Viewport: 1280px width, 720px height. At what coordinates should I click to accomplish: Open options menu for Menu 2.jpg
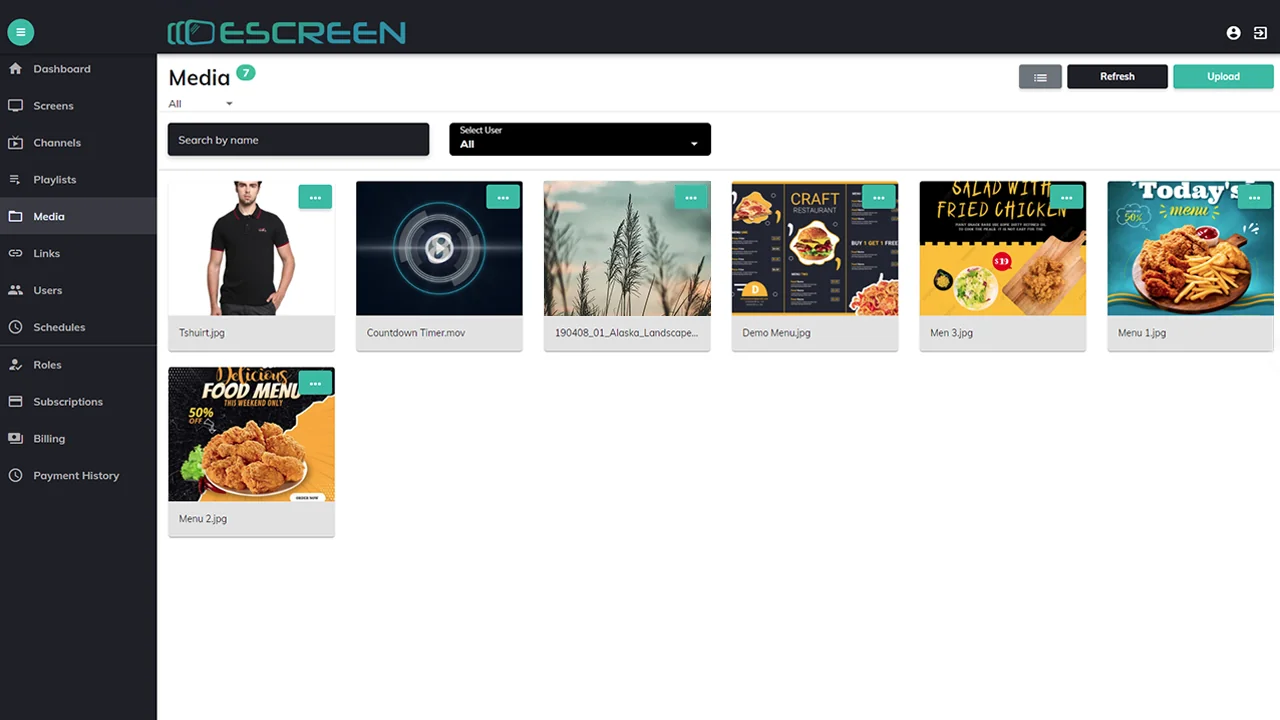coord(315,383)
